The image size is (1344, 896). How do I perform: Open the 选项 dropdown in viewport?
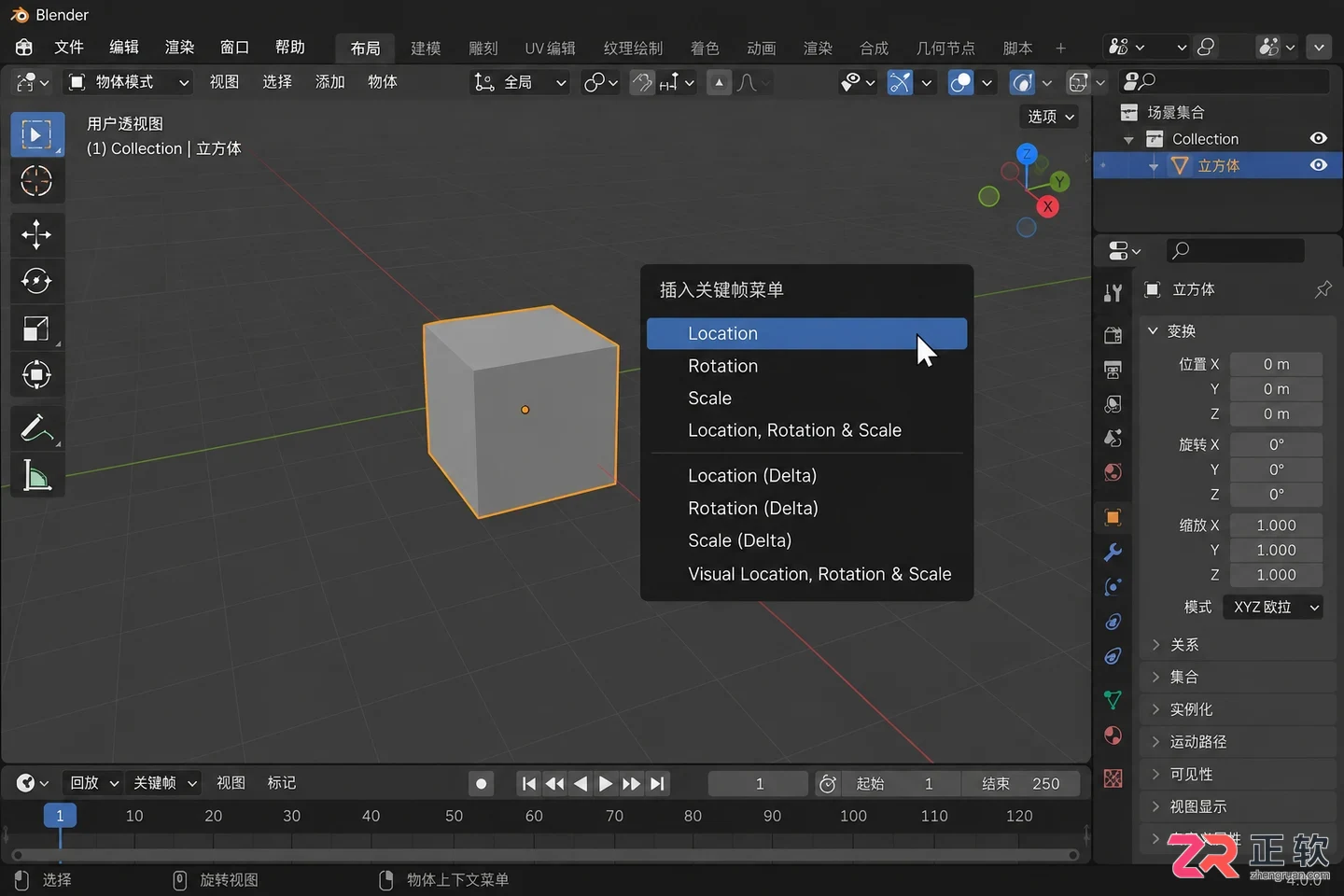point(1051,117)
